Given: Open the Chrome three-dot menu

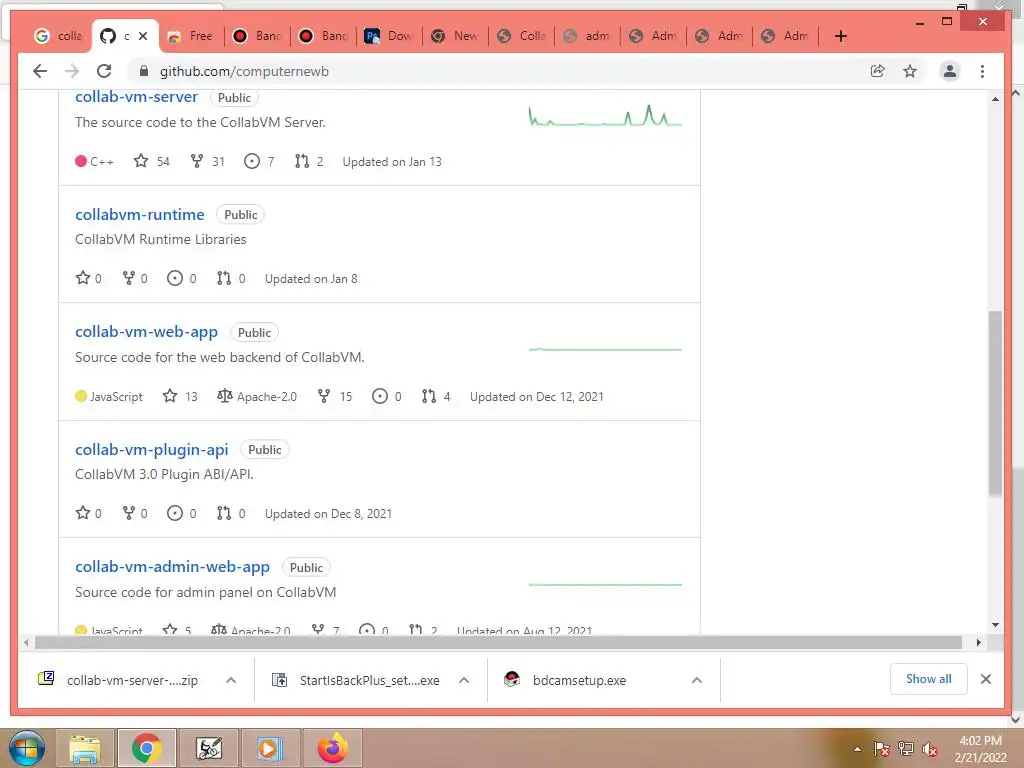Looking at the screenshot, I should point(982,71).
